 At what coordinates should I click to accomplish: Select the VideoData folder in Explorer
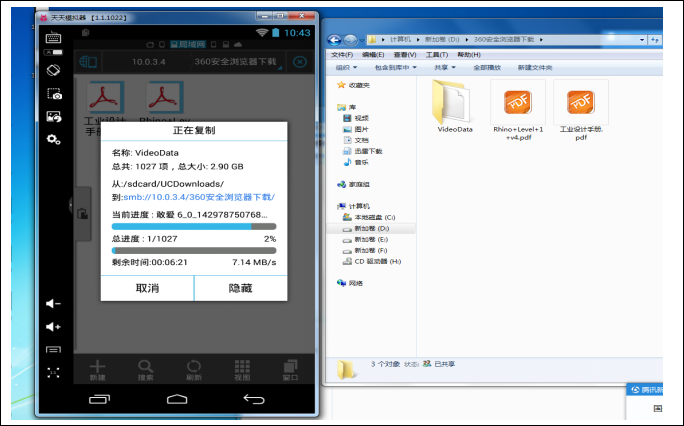click(x=454, y=106)
